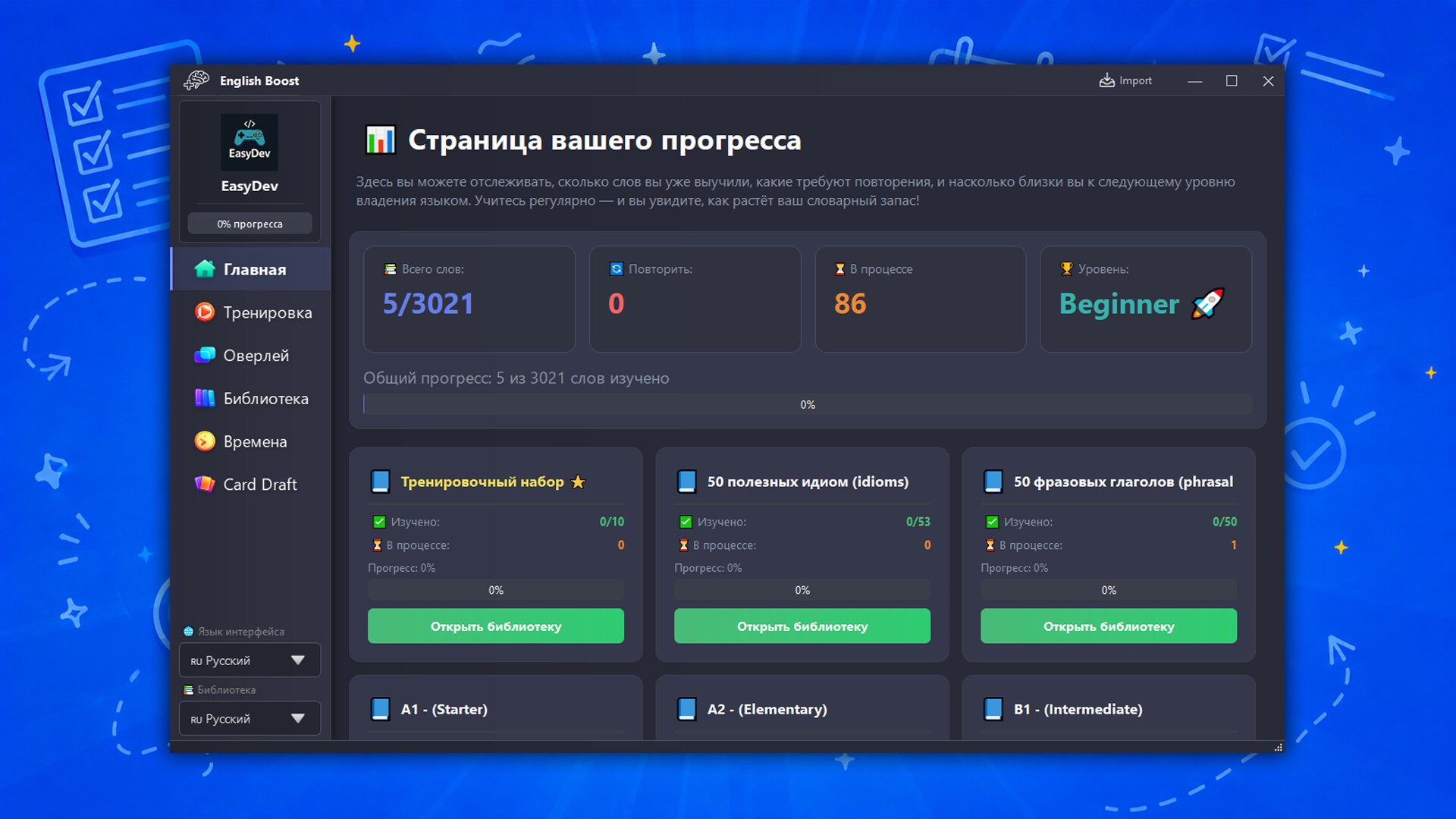Click the 5/3021 total words value
The image size is (1456, 819).
point(428,303)
